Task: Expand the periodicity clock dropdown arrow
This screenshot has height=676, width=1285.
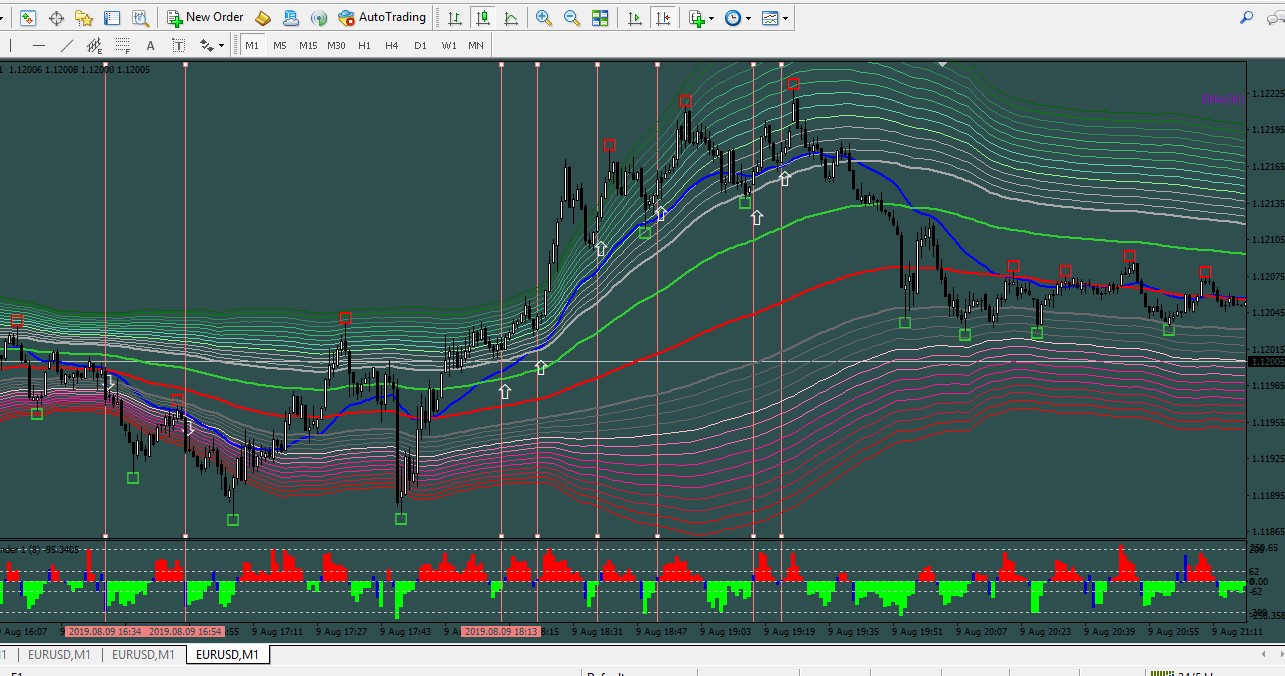Action: click(x=748, y=18)
